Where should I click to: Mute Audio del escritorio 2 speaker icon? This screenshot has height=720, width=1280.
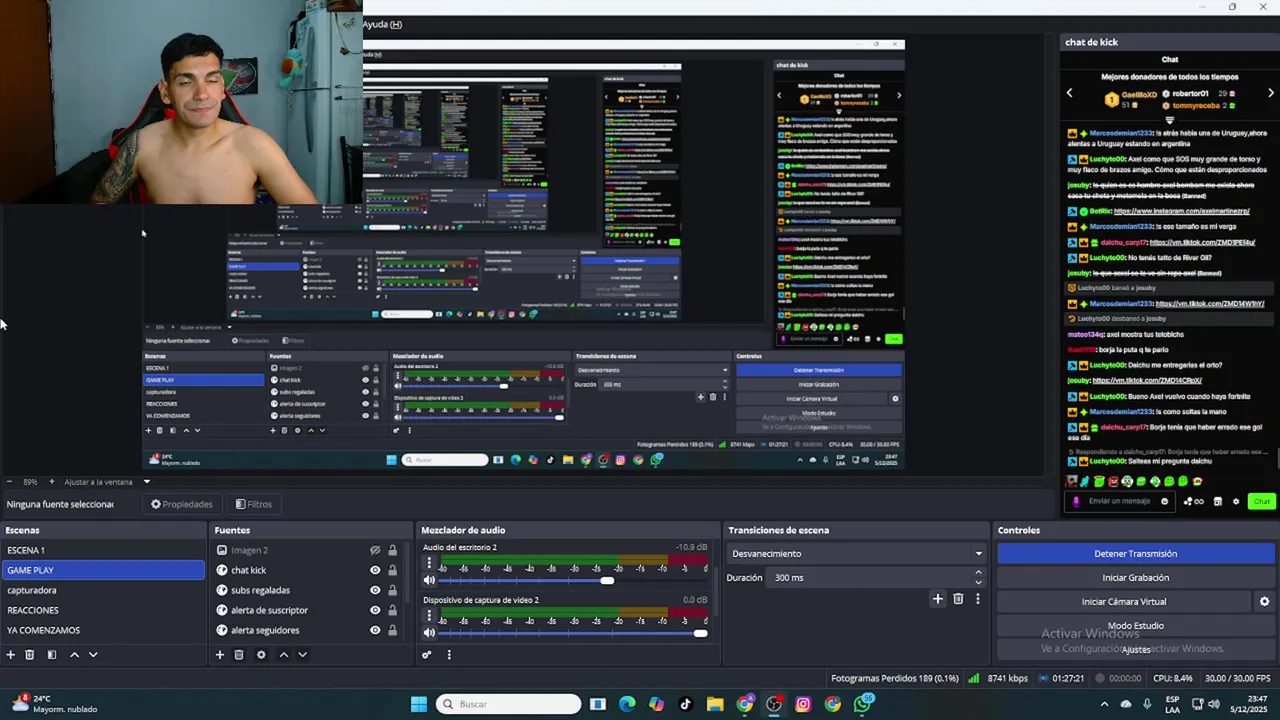[429, 580]
